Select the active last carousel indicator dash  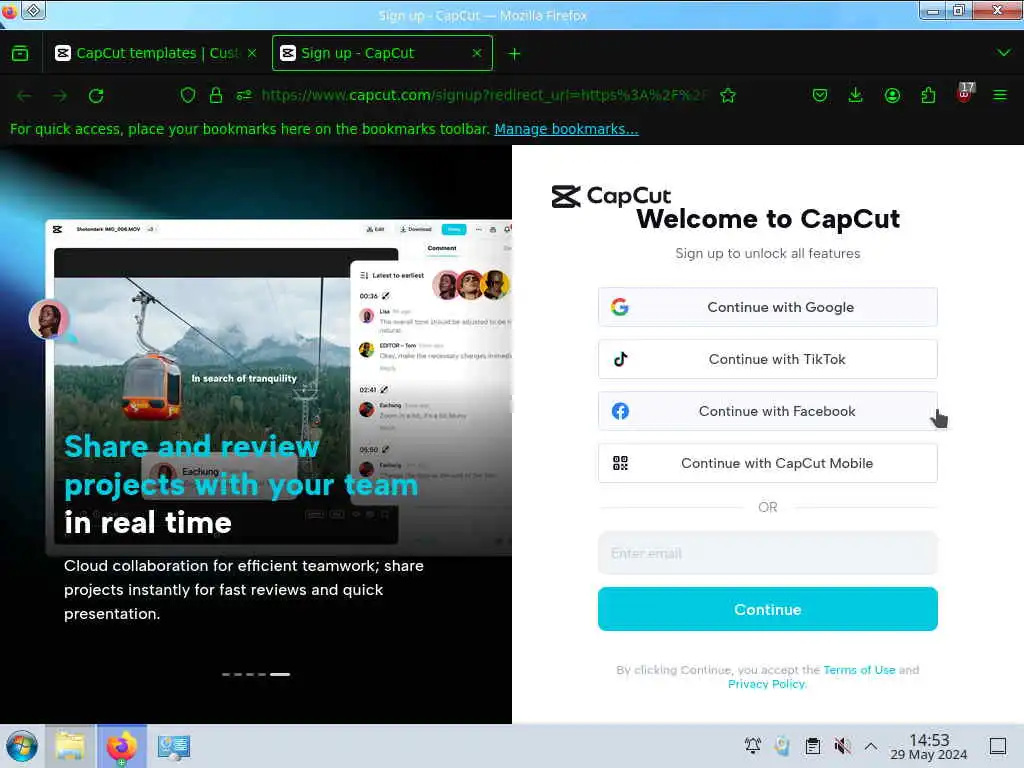click(280, 674)
